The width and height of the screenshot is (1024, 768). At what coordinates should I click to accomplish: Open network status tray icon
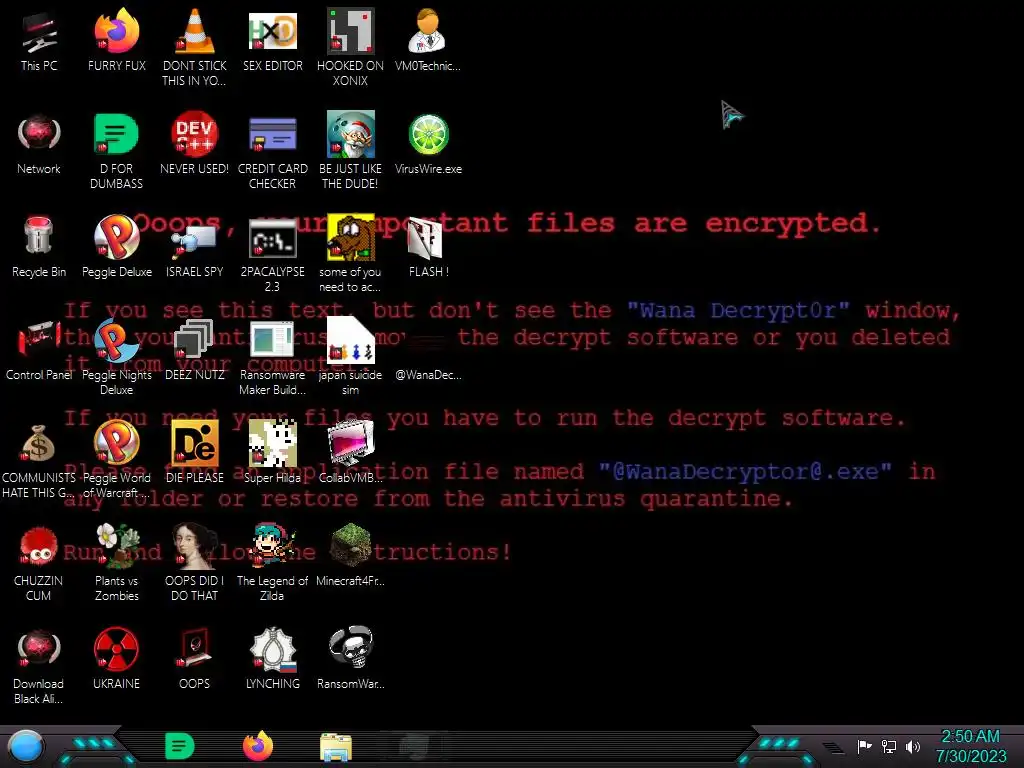(888, 746)
